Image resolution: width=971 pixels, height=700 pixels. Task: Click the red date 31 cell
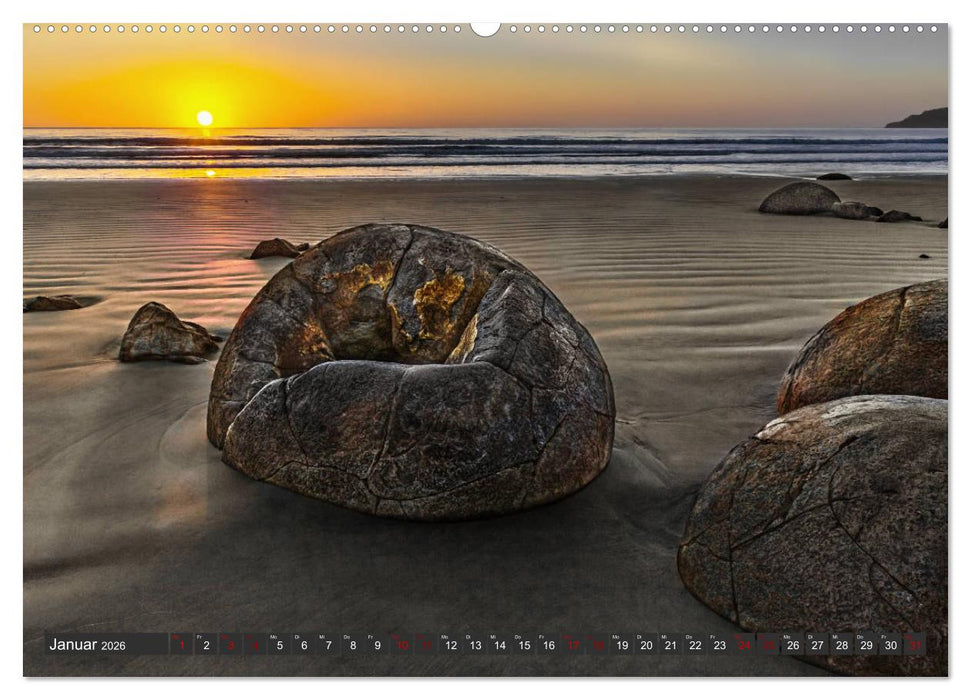[x=914, y=645]
